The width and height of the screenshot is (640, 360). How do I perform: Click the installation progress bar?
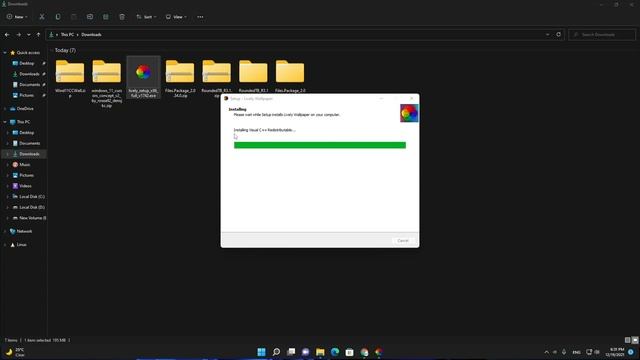[x=320, y=145]
